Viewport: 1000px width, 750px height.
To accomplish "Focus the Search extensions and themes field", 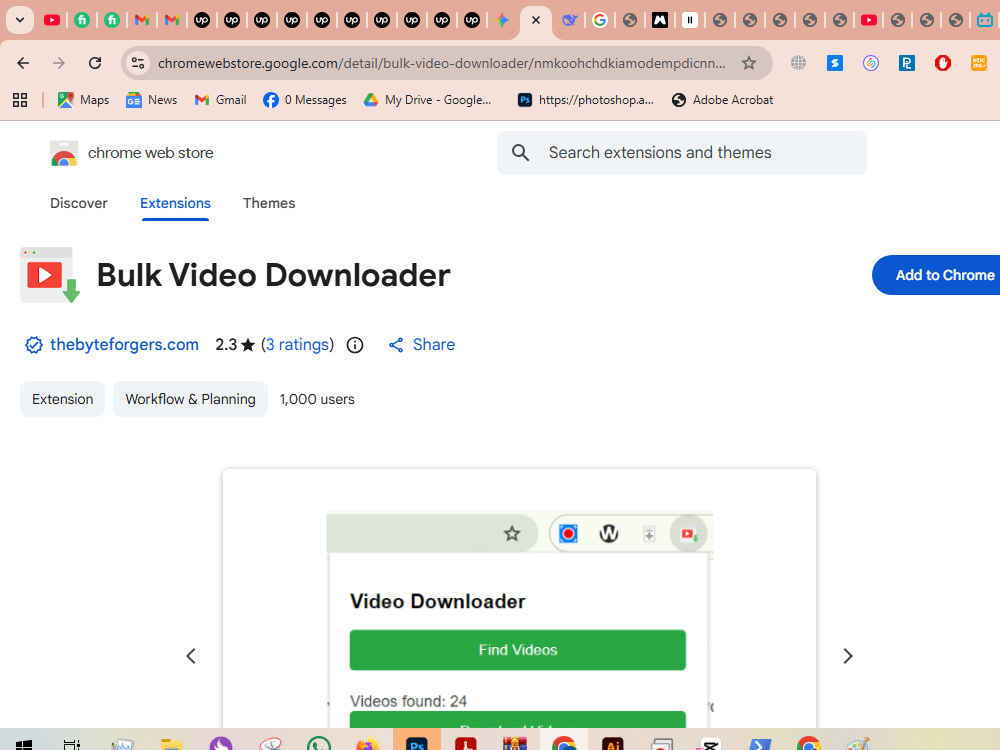I will point(682,153).
